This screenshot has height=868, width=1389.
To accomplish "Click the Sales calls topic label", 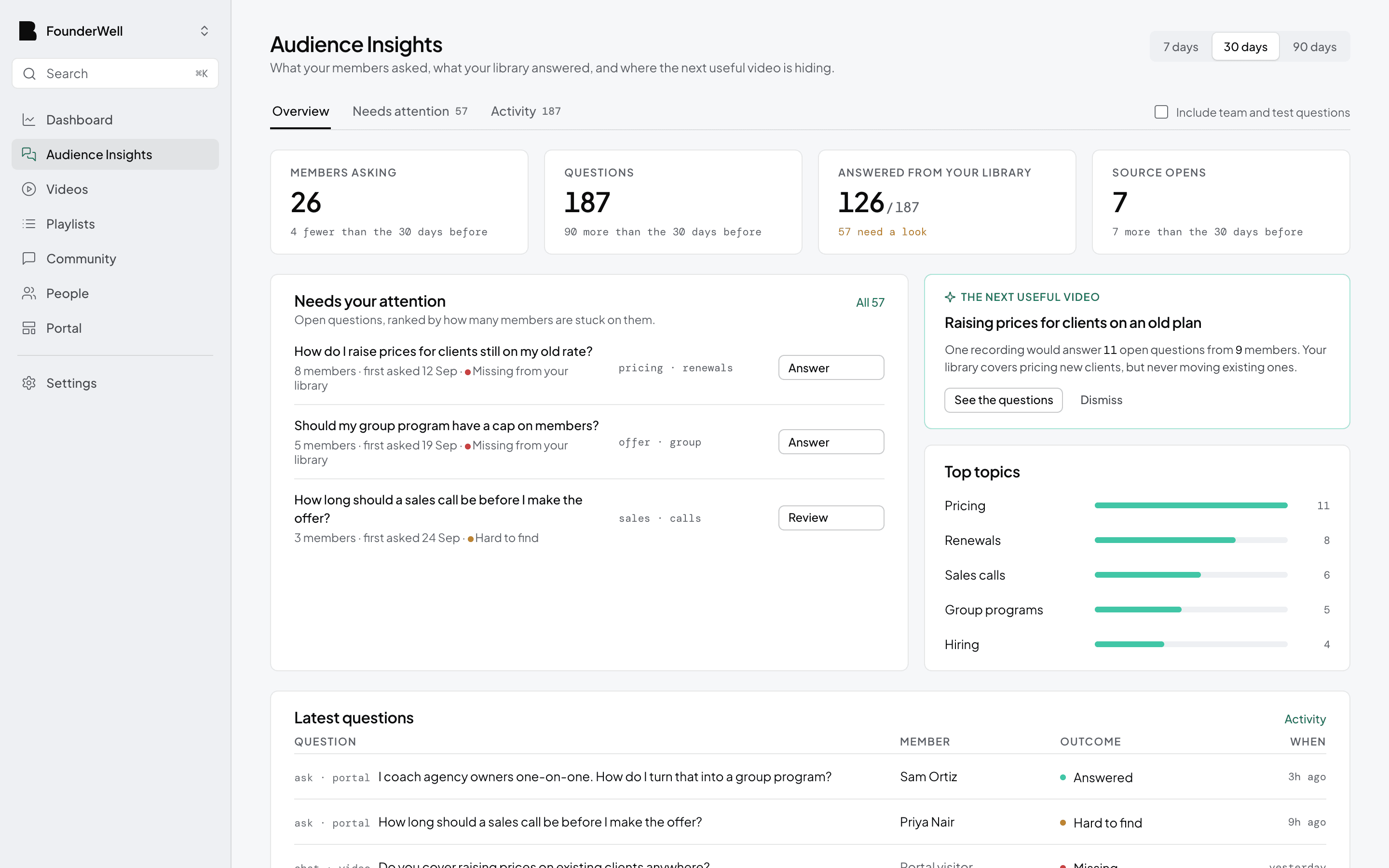I will pyautogui.click(x=975, y=575).
